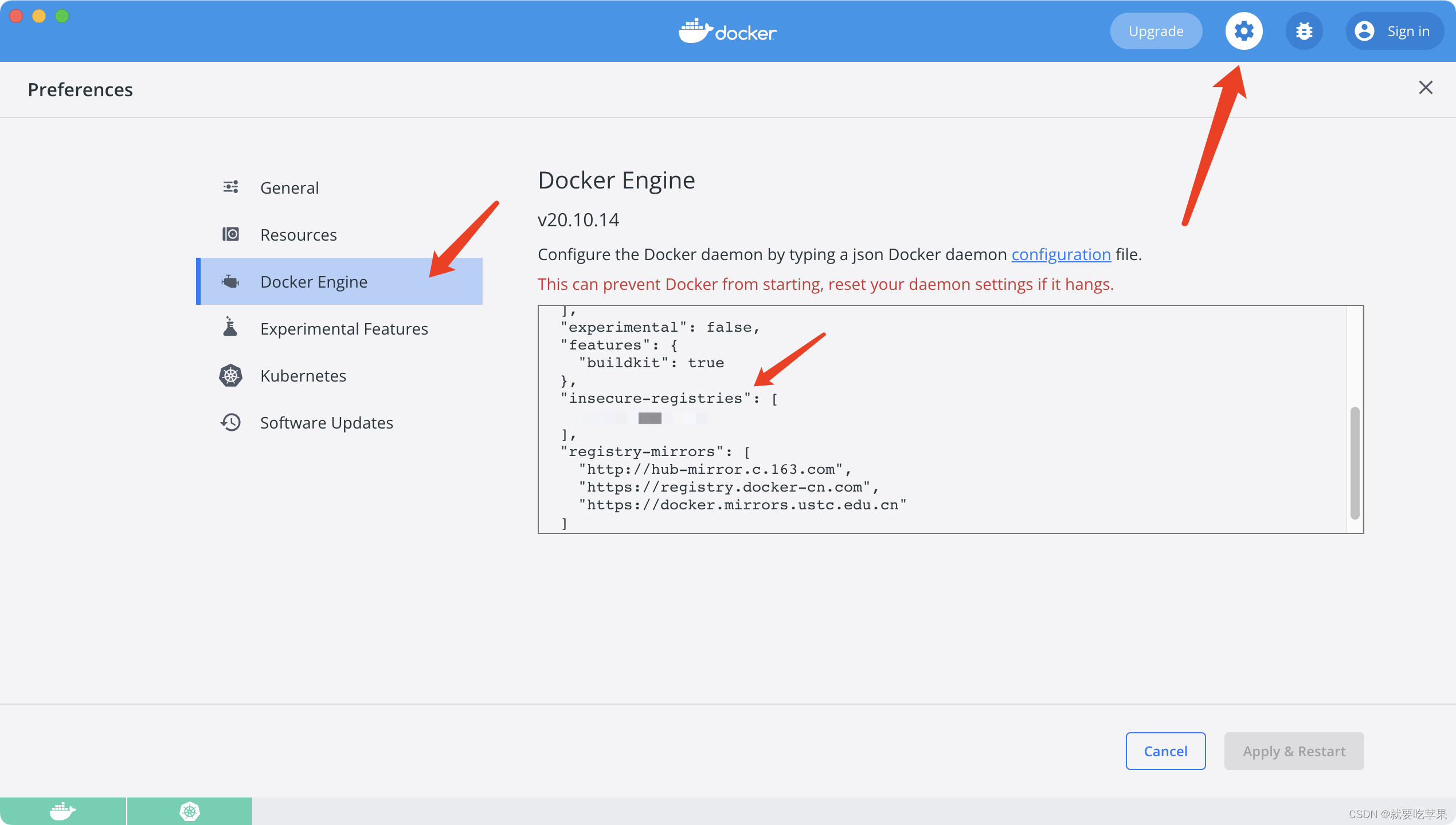Open the Kubernetes settings panel
Viewport: 1456px width, 825px height.
click(301, 375)
